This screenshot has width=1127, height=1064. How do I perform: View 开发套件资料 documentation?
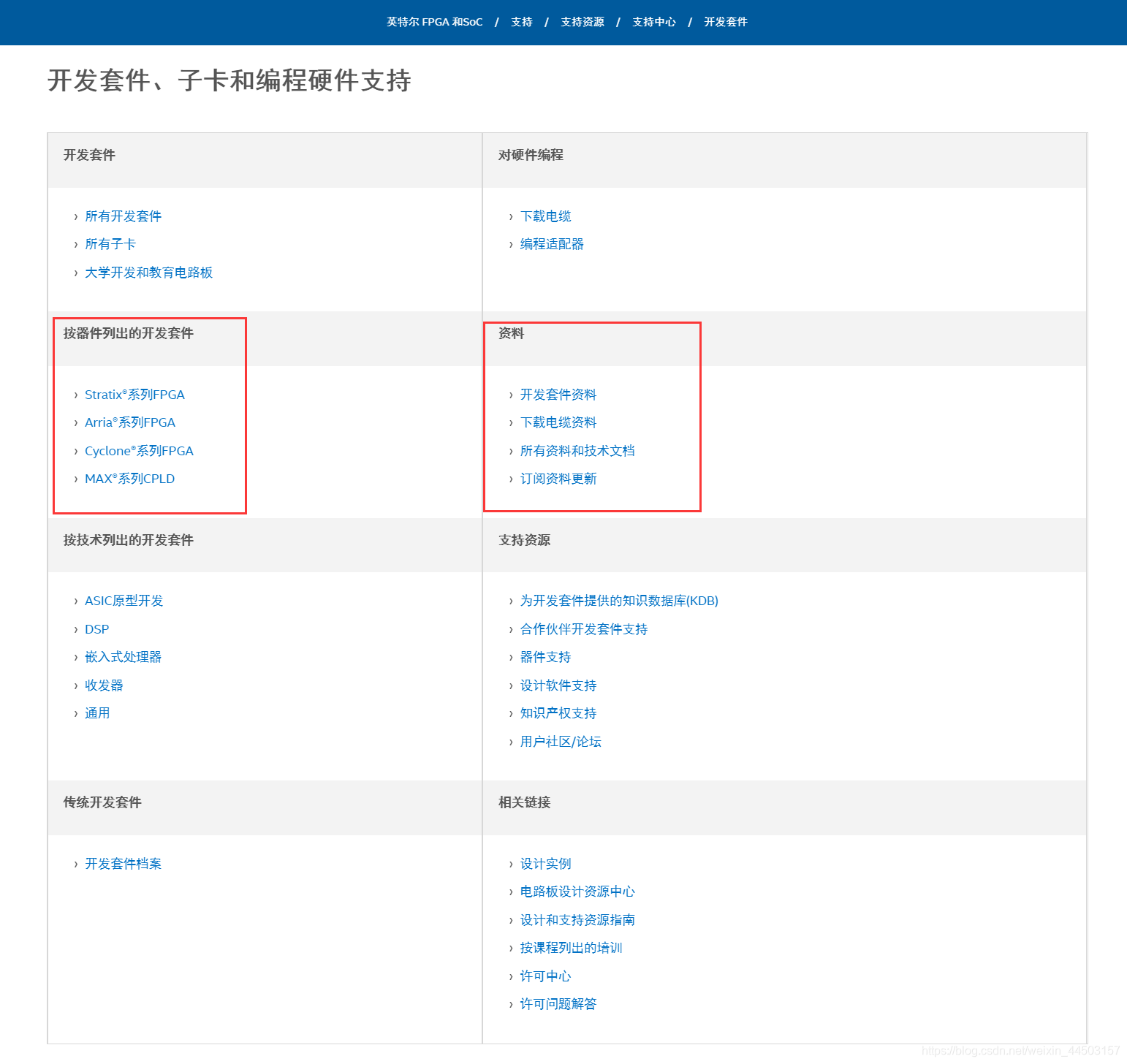click(x=558, y=394)
